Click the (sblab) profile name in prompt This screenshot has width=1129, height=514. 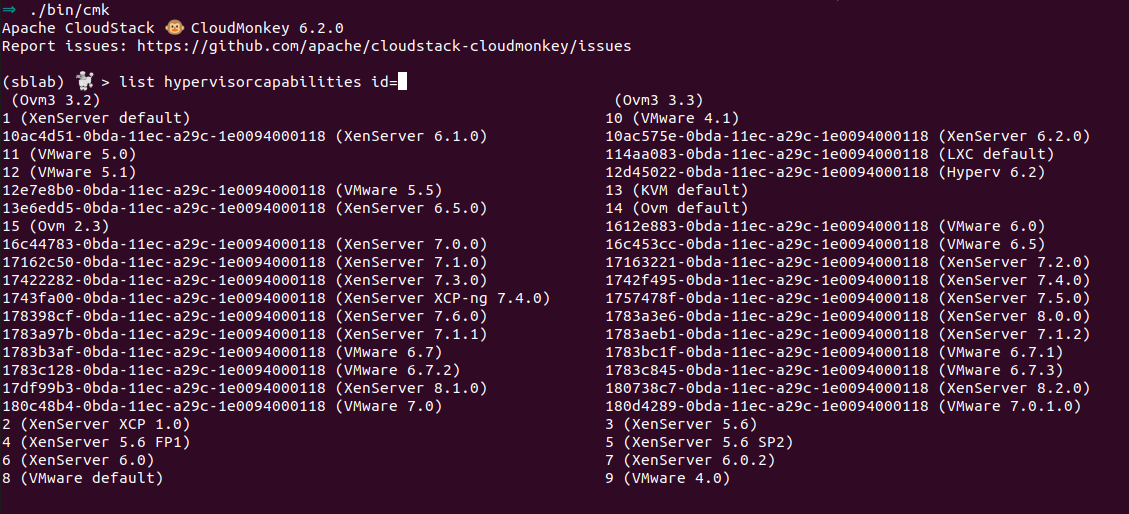pos(34,82)
